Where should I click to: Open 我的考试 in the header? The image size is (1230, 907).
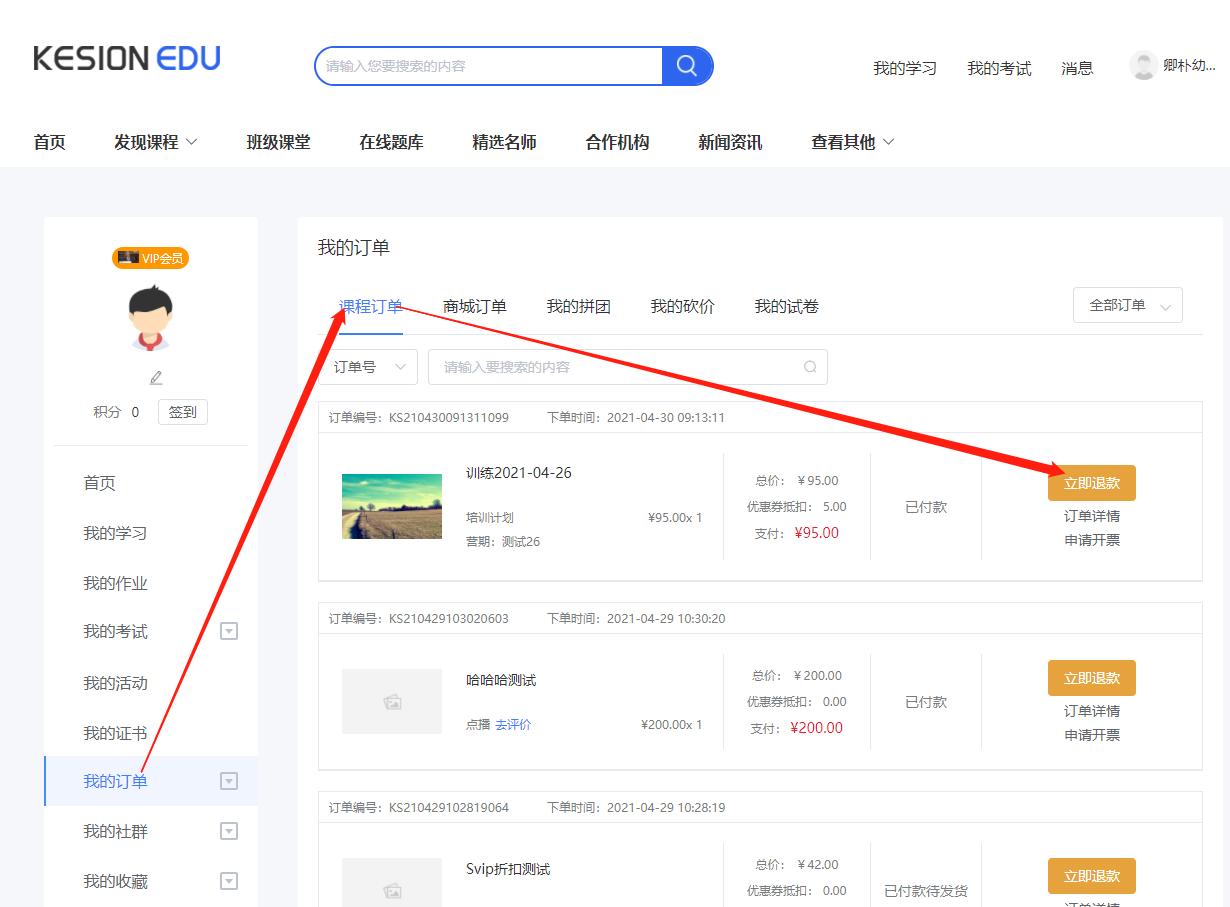coord(999,68)
